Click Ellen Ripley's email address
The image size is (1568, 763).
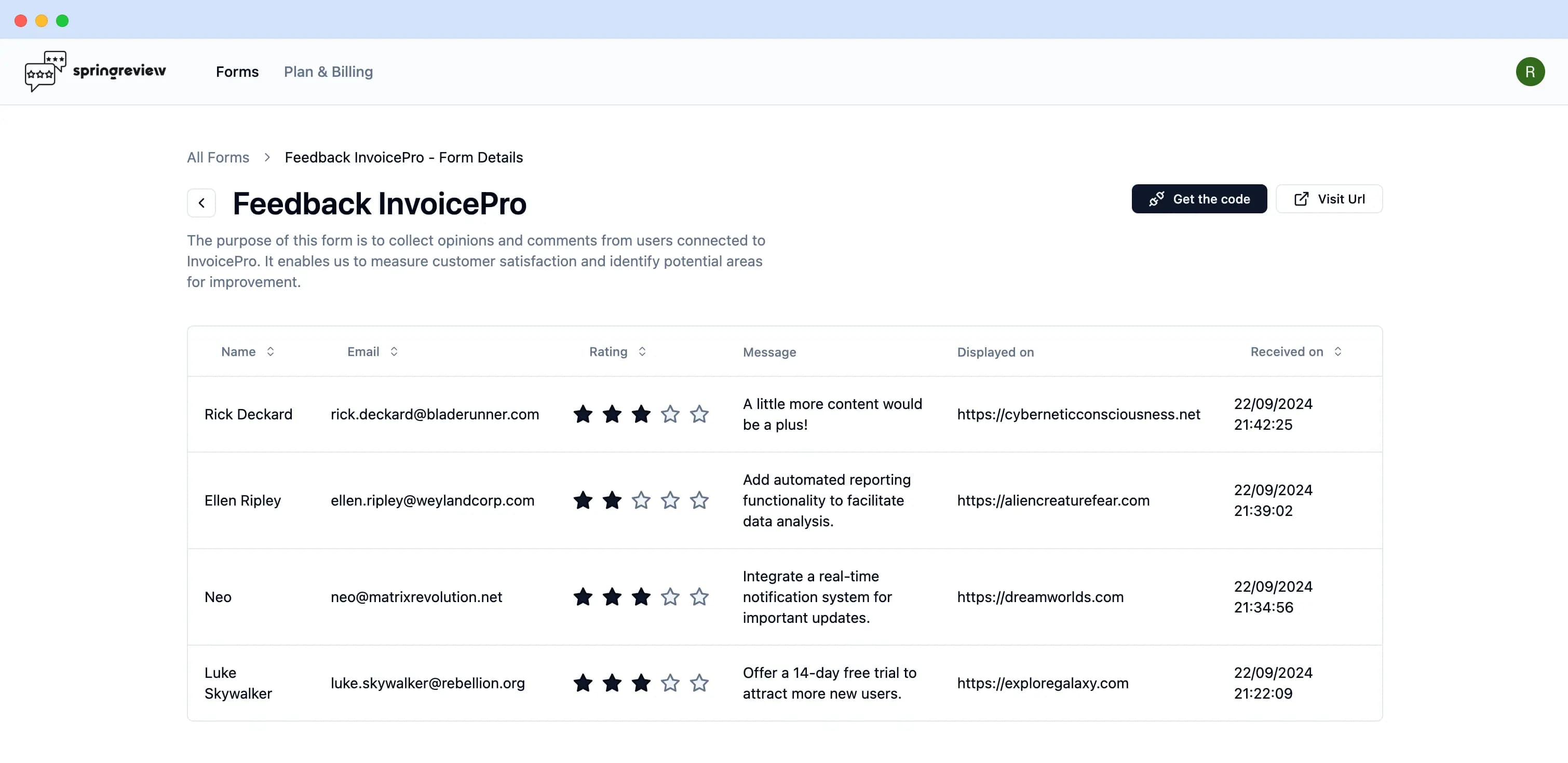pos(432,499)
